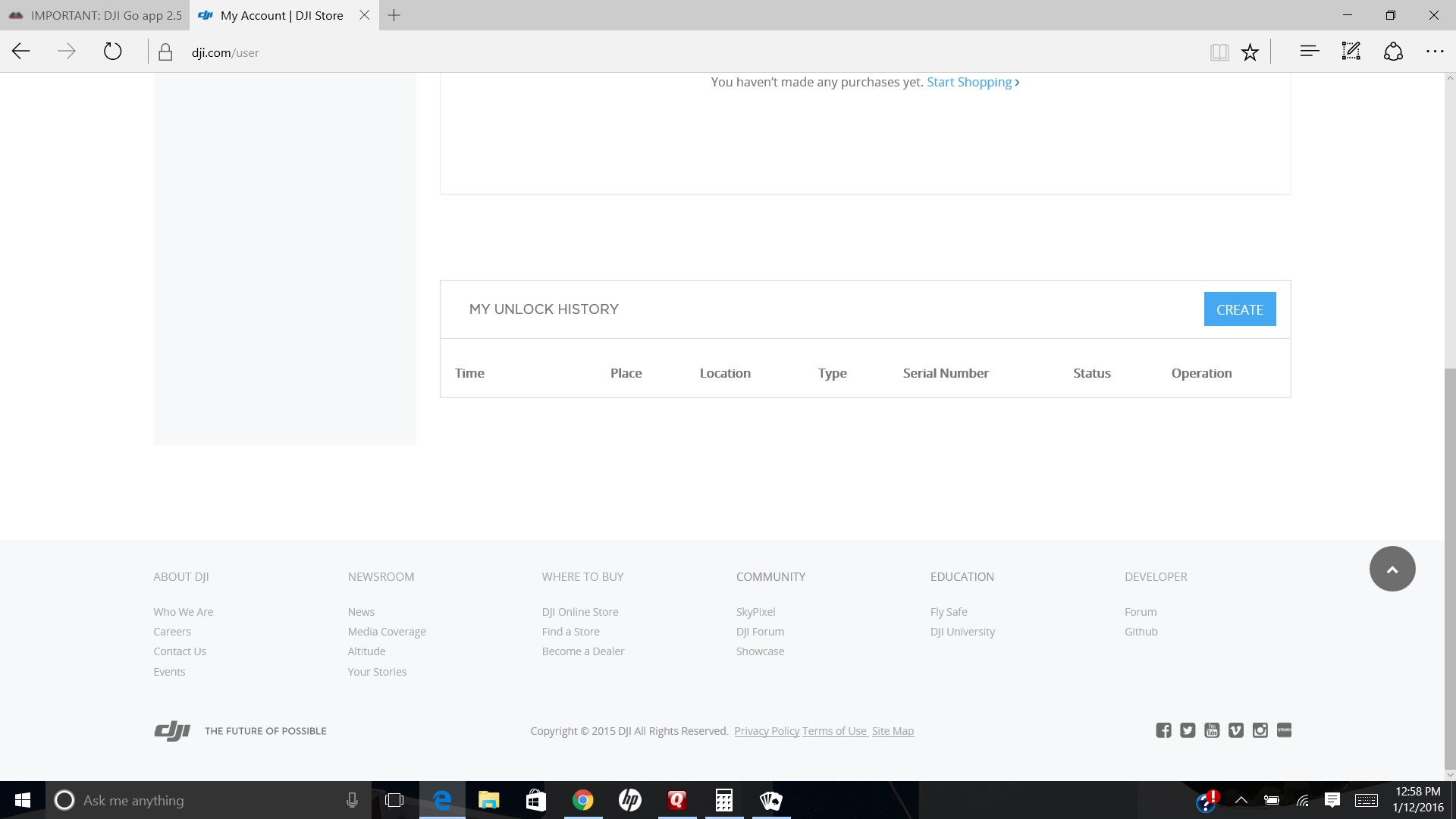Open the Altitude link

click(366, 651)
